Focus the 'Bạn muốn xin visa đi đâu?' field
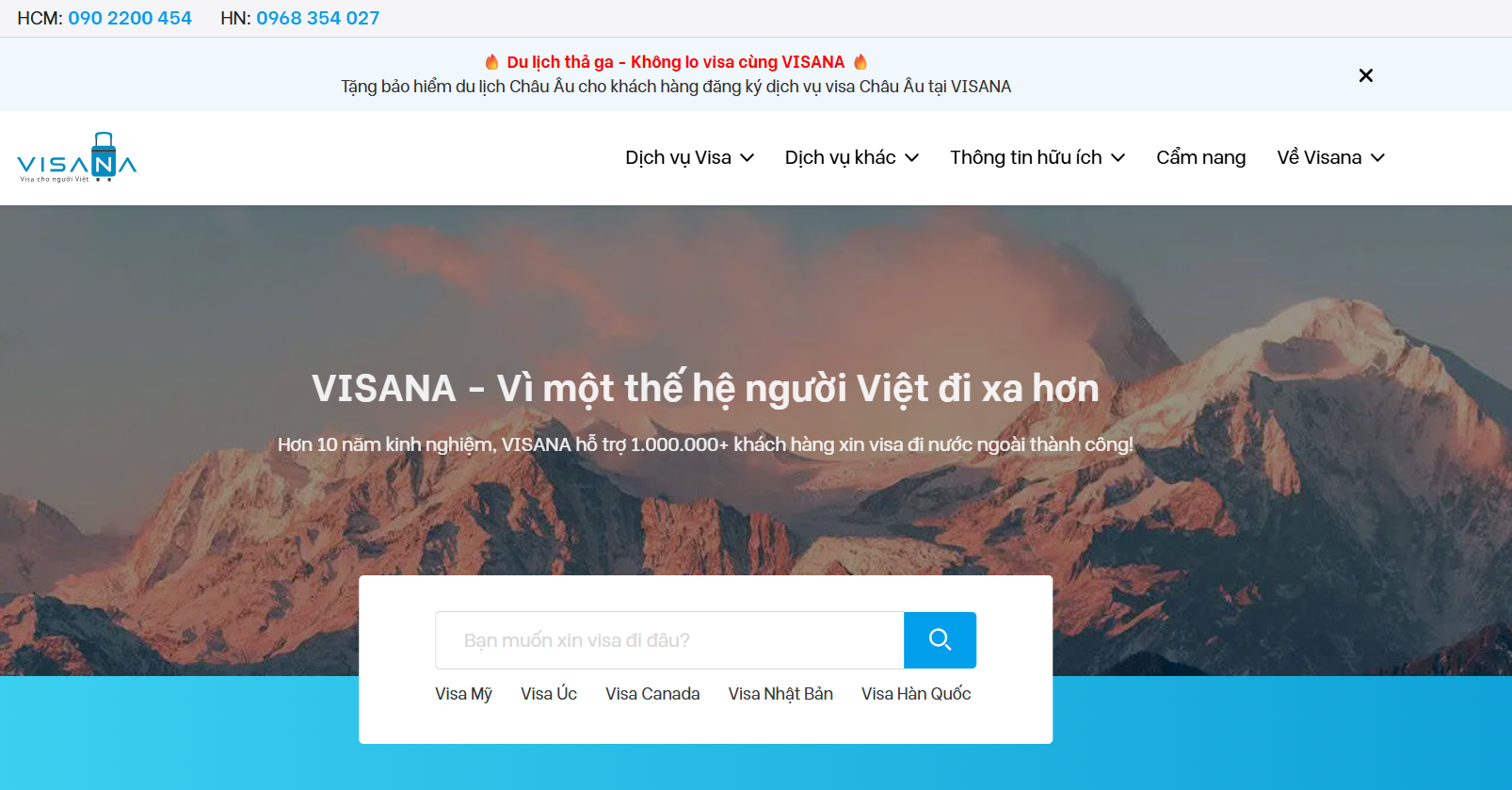1512x790 pixels. (x=669, y=640)
